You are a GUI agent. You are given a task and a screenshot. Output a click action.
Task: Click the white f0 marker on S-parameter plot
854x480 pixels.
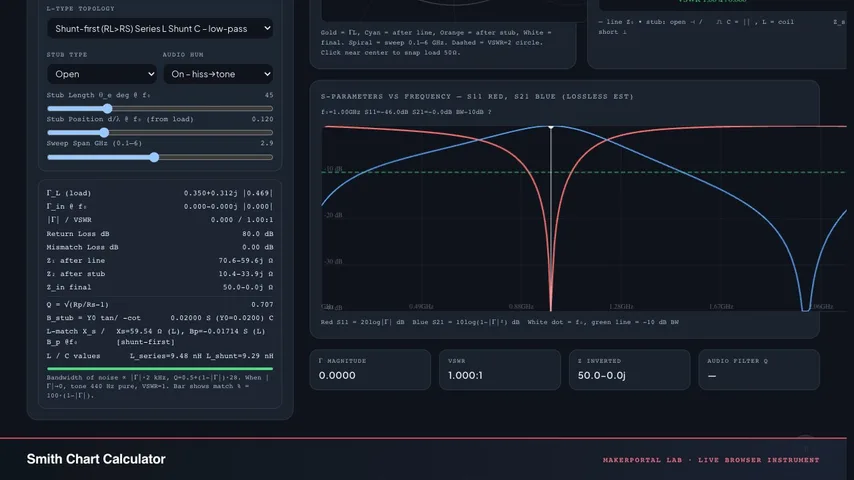tap(551, 127)
